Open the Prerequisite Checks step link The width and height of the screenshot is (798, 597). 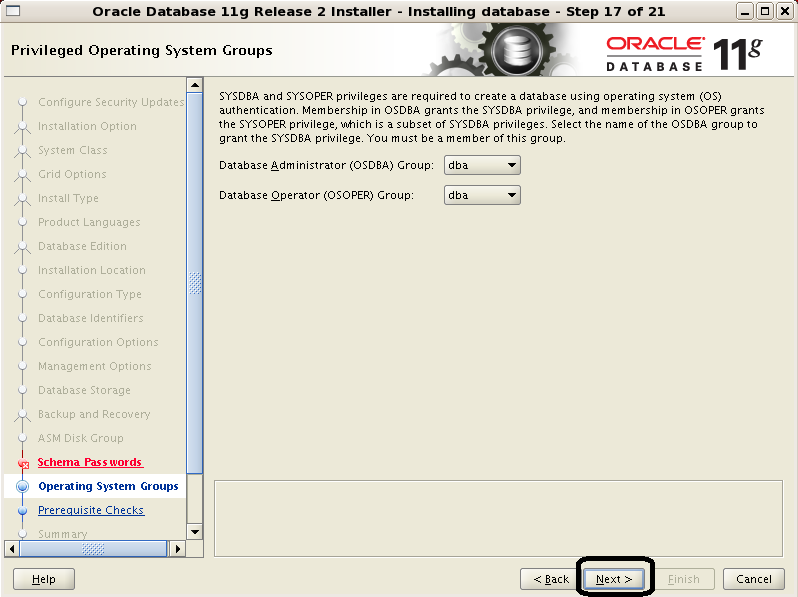pyautogui.click(x=91, y=510)
